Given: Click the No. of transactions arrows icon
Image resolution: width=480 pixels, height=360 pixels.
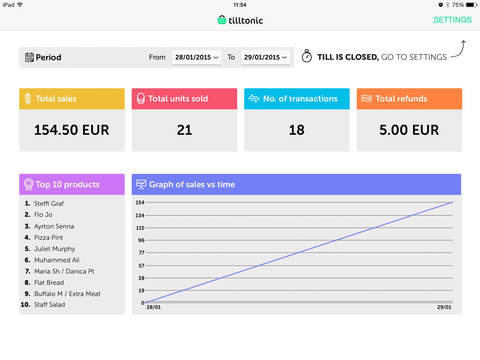Looking at the screenshot, I should pos(254,99).
